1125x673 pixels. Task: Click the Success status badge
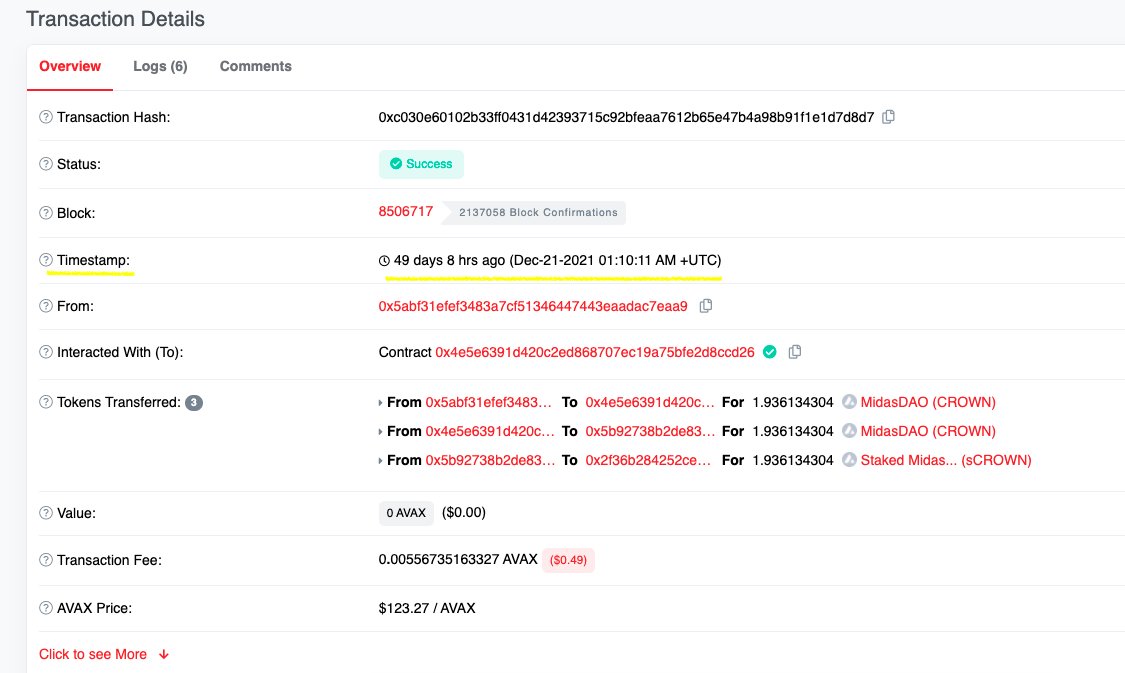(x=421, y=164)
